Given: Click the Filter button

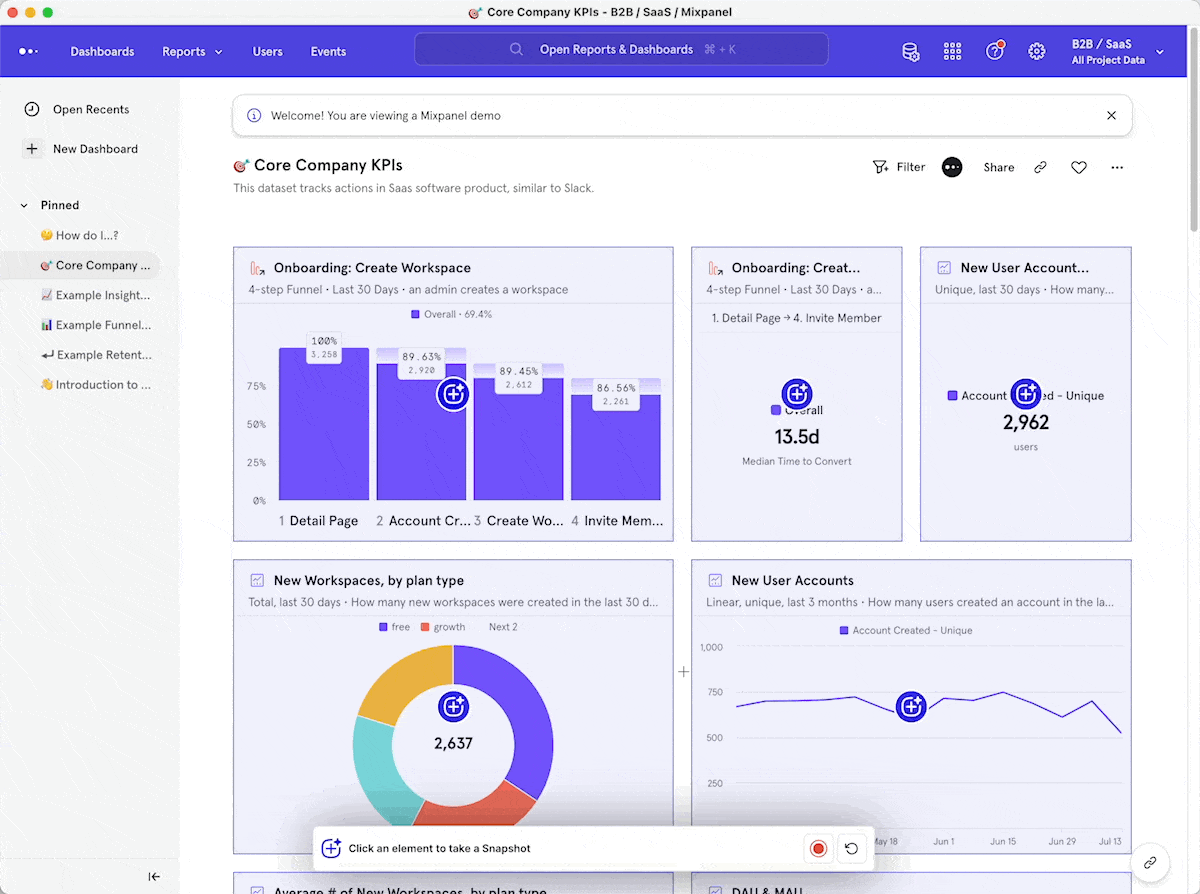Looking at the screenshot, I should tap(899, 167).
